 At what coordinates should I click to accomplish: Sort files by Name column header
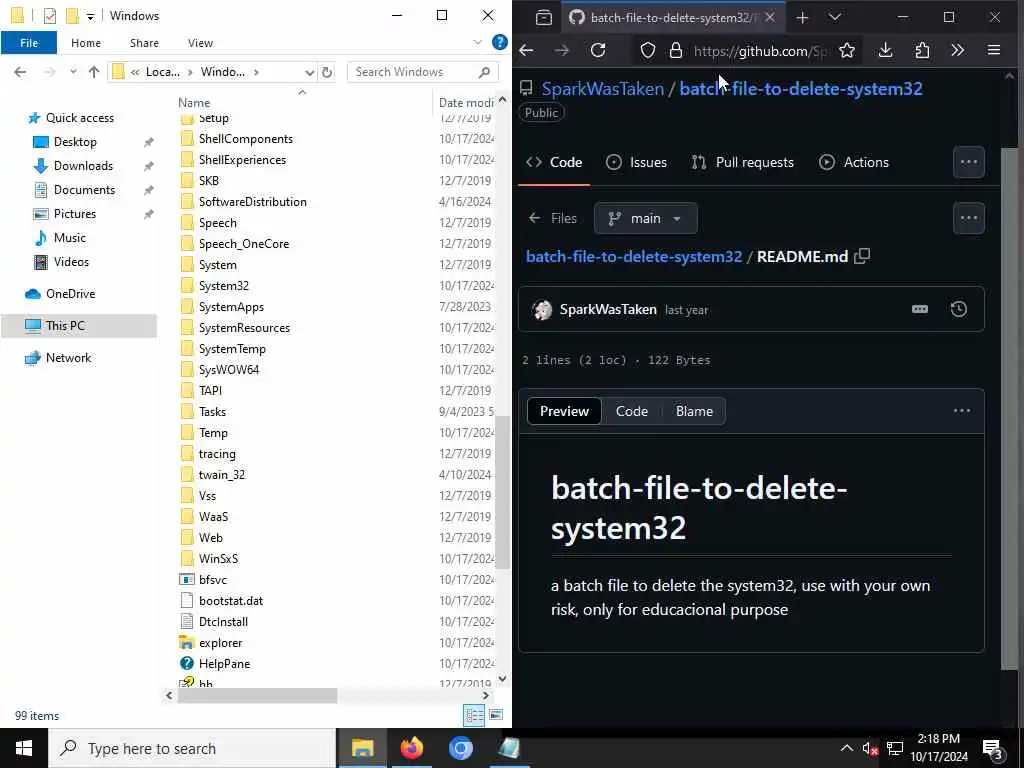(x=194, y=103)
